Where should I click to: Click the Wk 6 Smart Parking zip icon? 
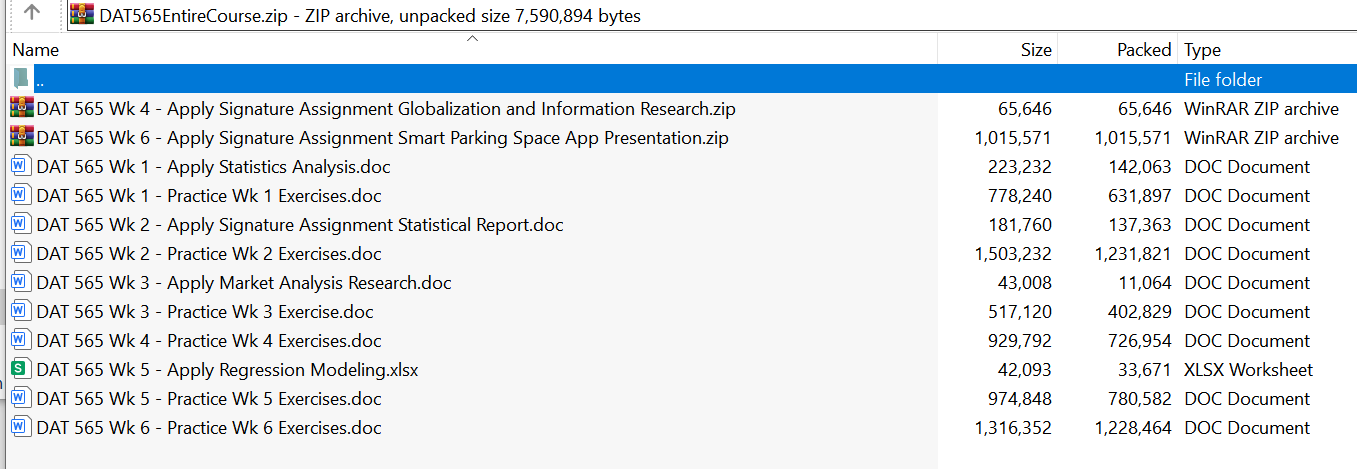(22, 138)
